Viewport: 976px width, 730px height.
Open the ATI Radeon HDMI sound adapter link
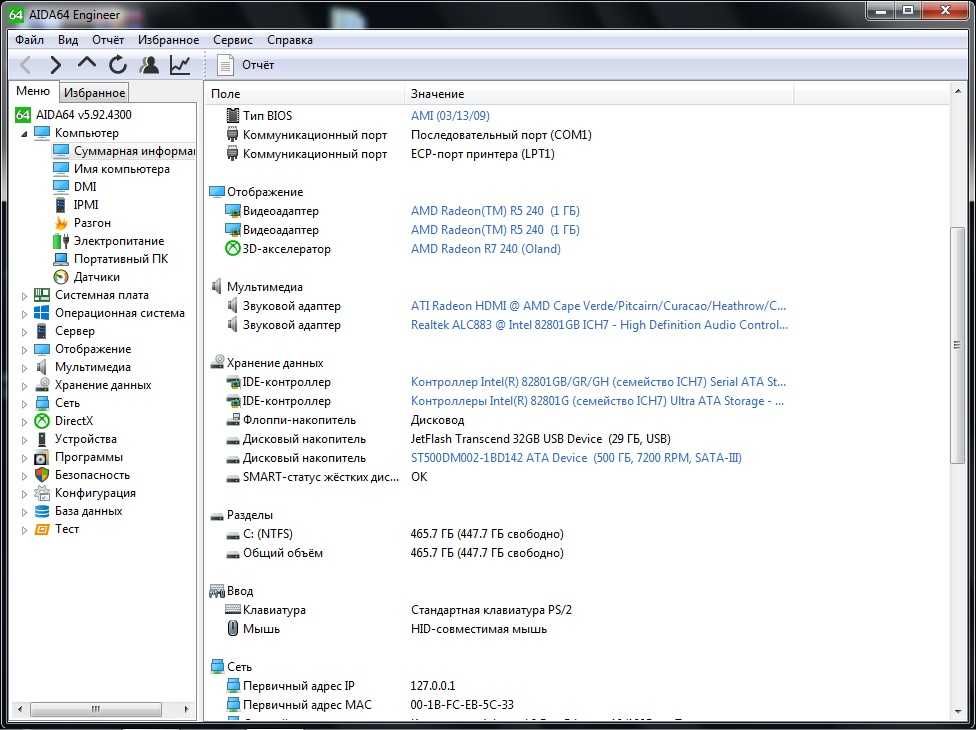coord(598,306)
